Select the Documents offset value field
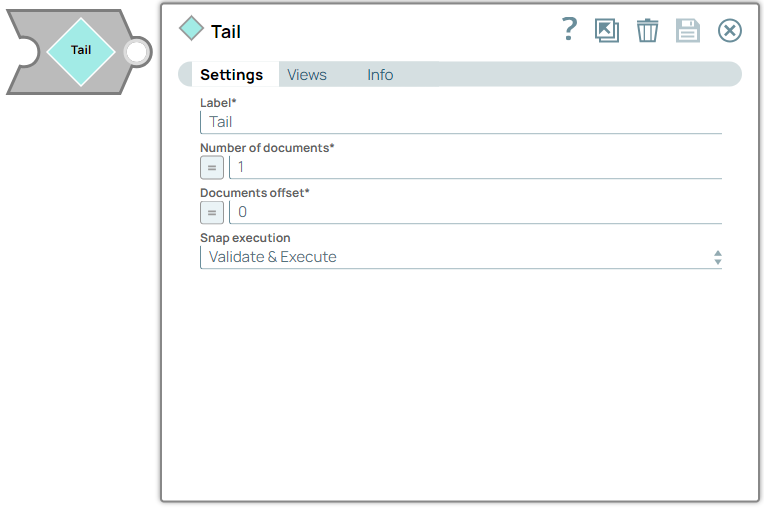This screenshot has height=508, width=764. point(475,212)
